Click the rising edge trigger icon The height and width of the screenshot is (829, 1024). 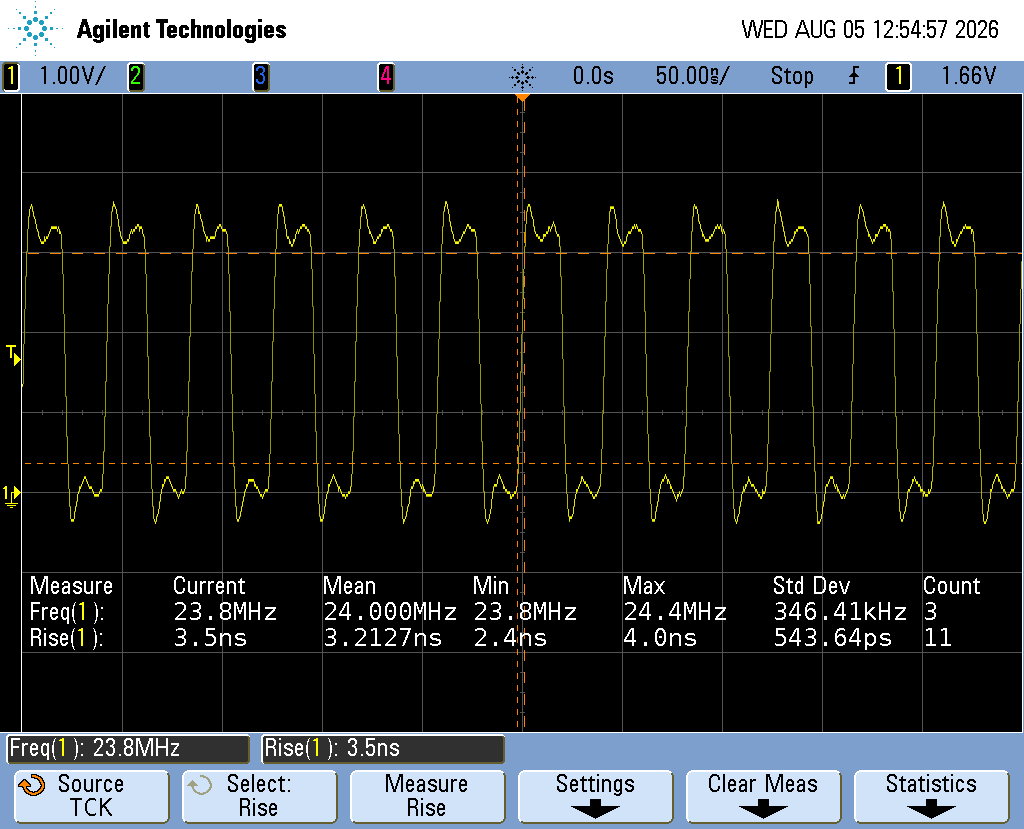[854, 76]
